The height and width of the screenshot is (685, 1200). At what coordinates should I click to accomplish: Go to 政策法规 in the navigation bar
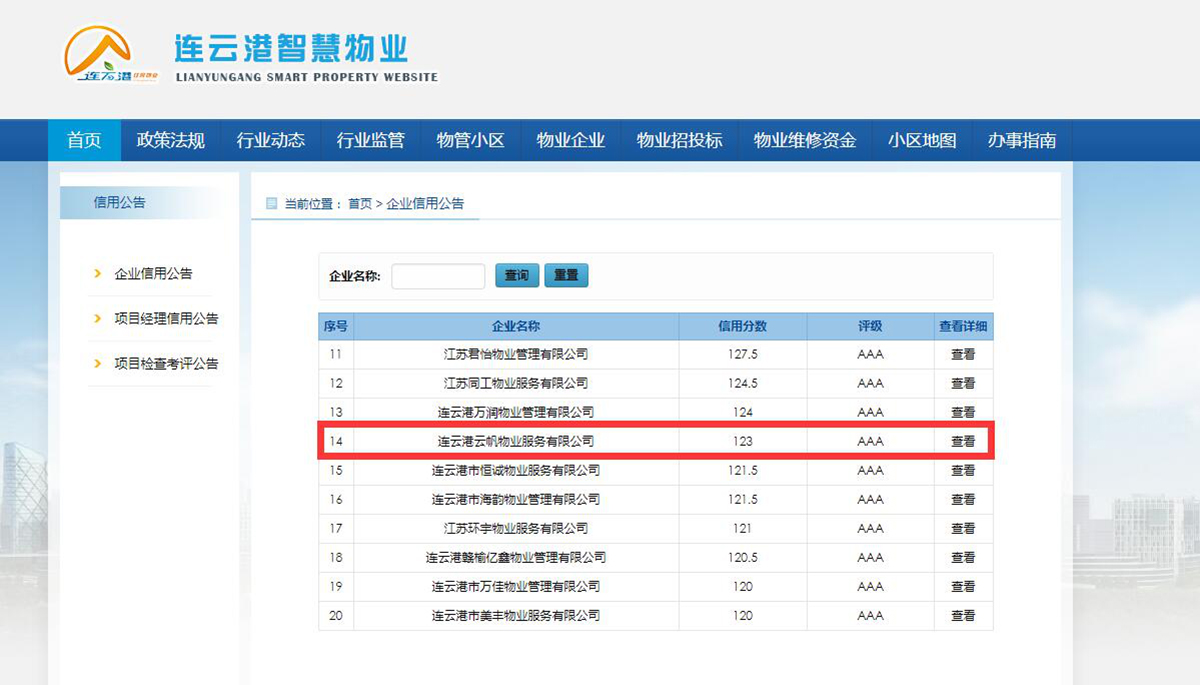click(170, 141)
